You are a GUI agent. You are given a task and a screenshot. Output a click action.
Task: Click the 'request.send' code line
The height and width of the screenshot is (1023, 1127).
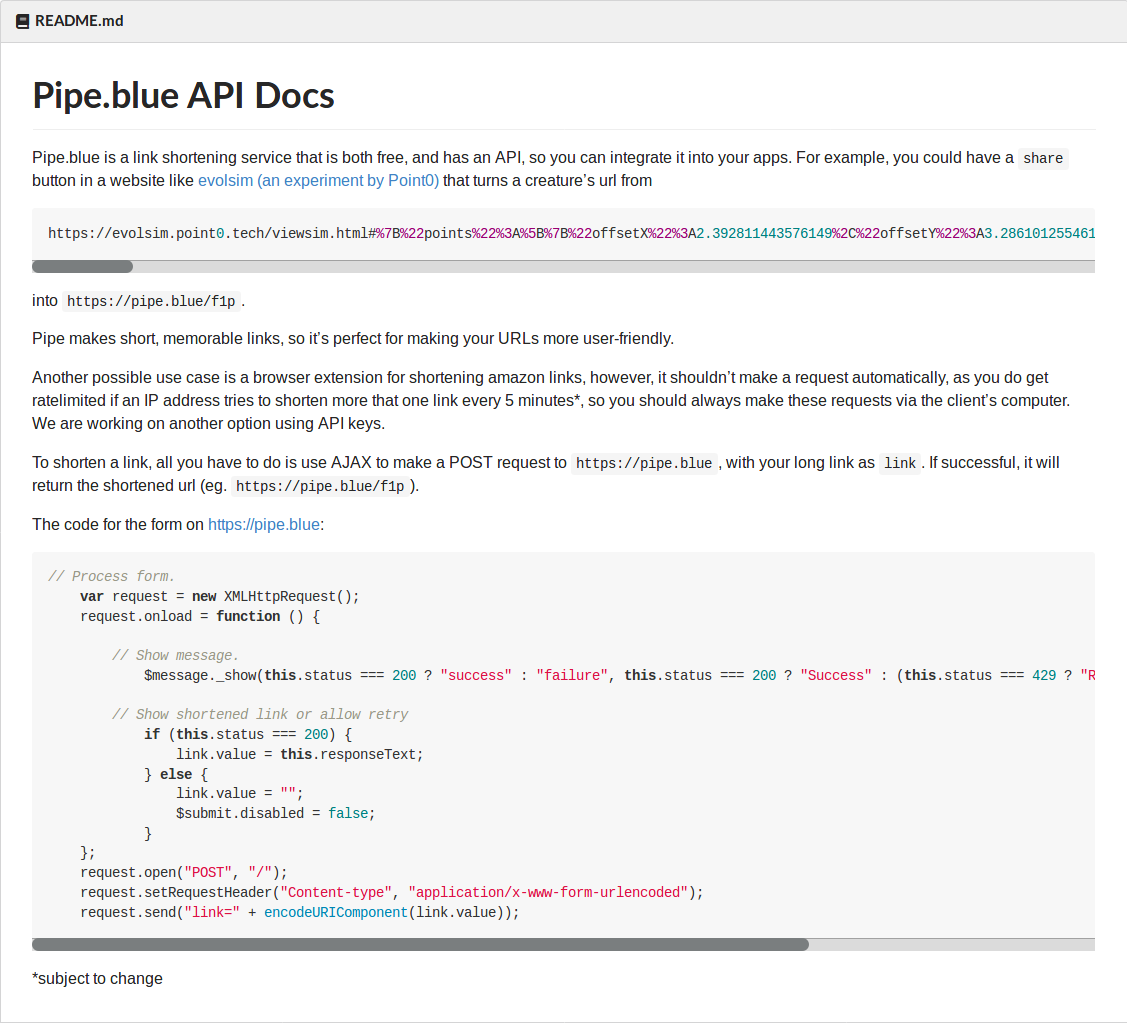(x=300, y=913)
